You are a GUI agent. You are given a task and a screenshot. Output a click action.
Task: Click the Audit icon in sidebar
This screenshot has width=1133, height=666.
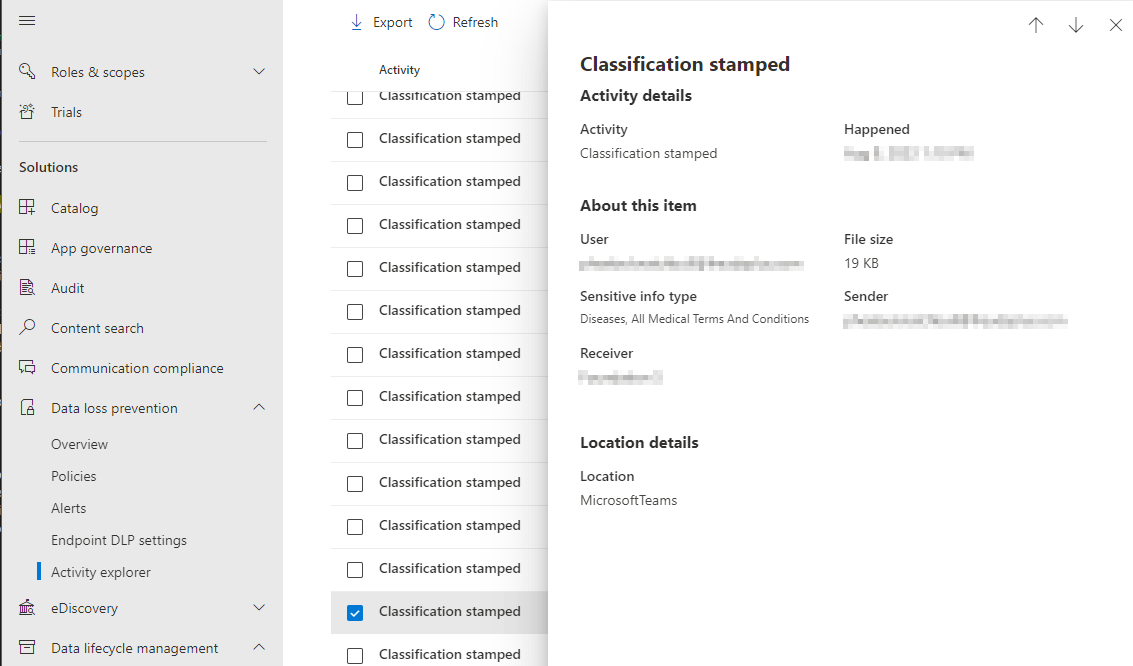coord(27,288)
